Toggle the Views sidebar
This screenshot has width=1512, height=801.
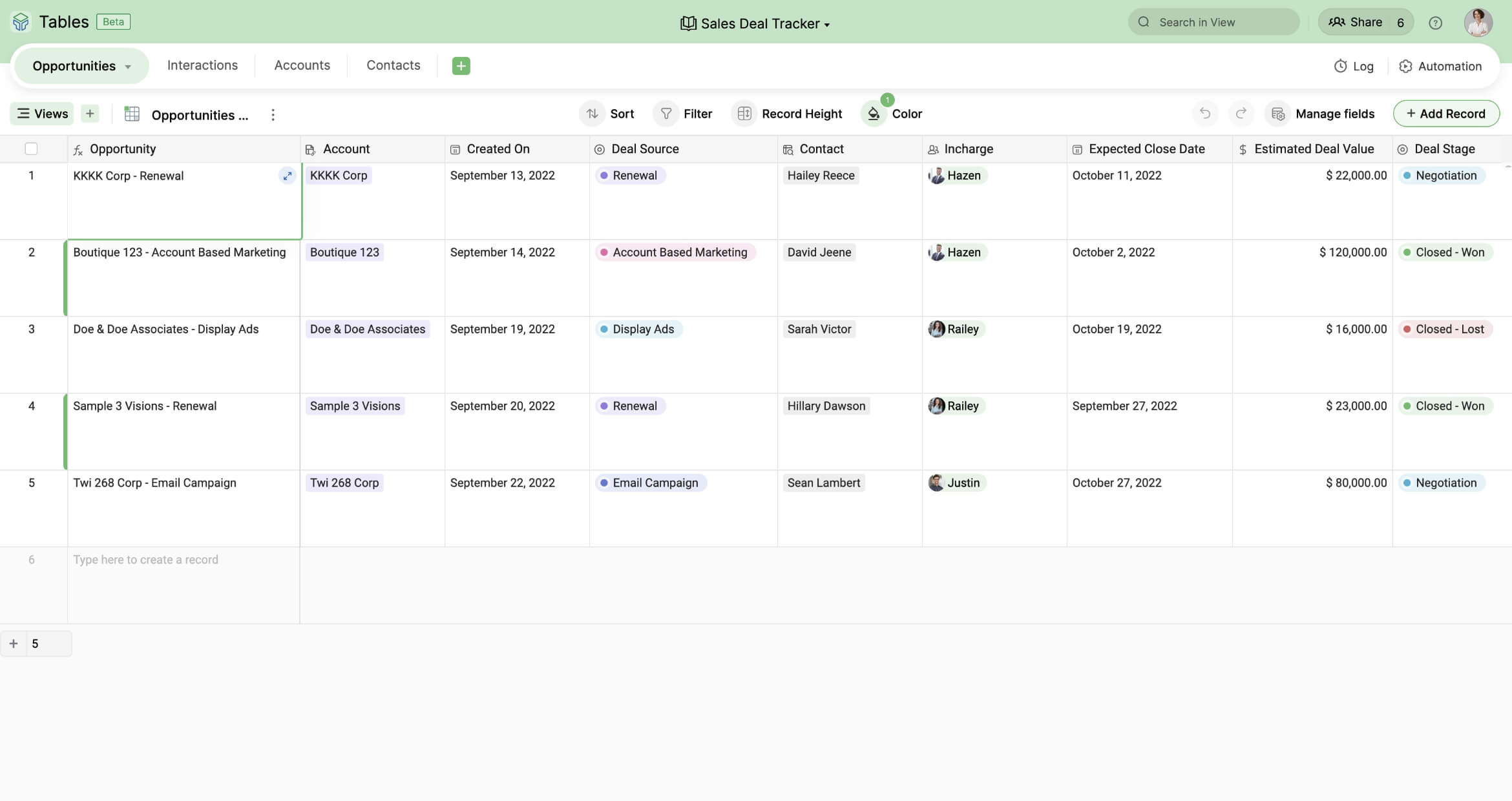coord(42,114)
